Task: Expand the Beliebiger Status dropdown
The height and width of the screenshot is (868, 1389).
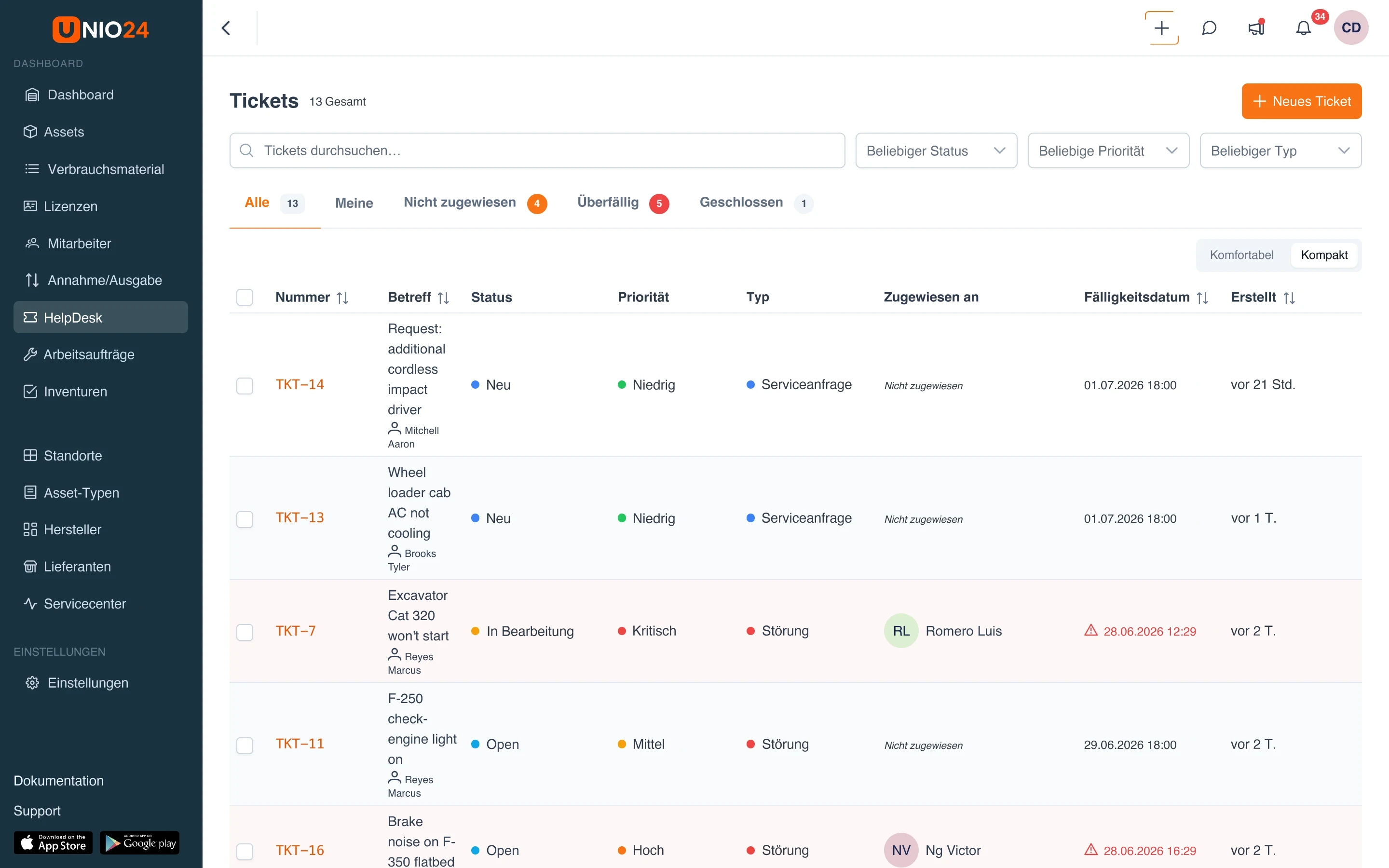Action: click(x=936, y=150)
